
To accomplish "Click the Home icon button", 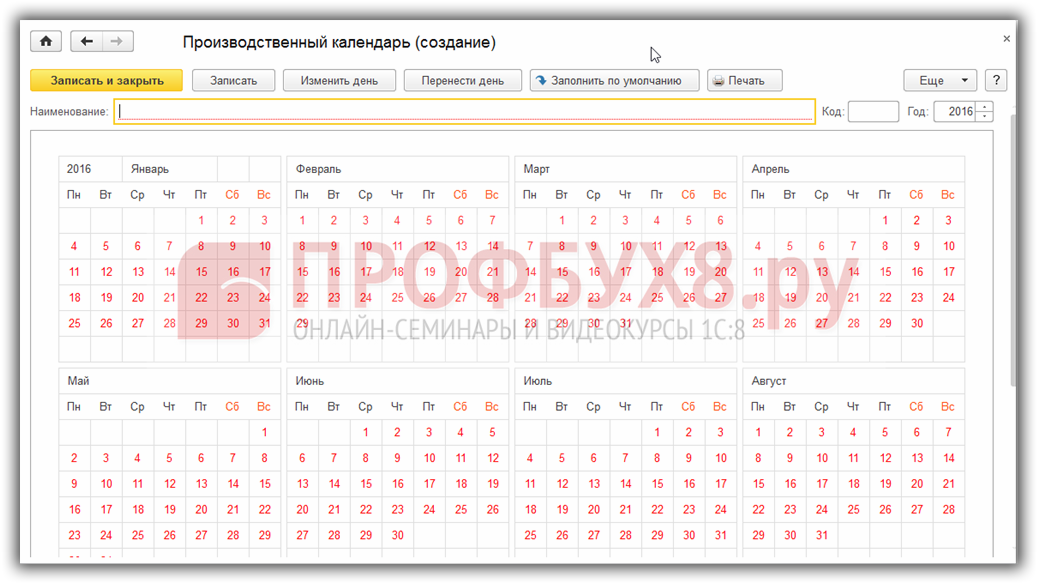I will [x=46, y=42].
